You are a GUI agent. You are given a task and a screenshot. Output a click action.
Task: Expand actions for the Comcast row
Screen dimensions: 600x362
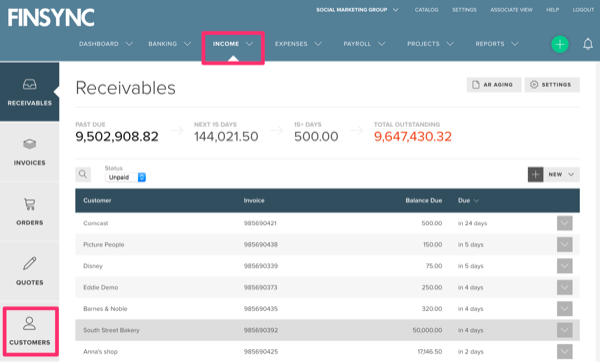(564, 223)
